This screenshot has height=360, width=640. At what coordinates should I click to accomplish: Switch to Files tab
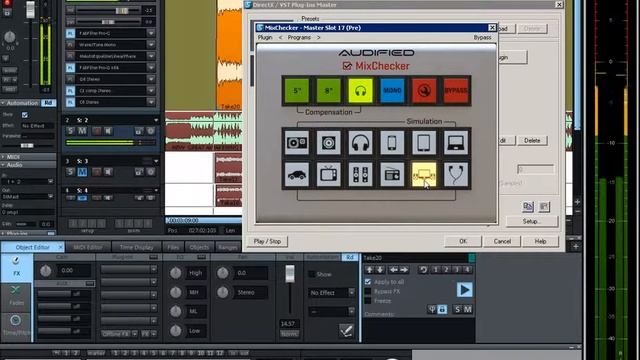pos(173,247)
